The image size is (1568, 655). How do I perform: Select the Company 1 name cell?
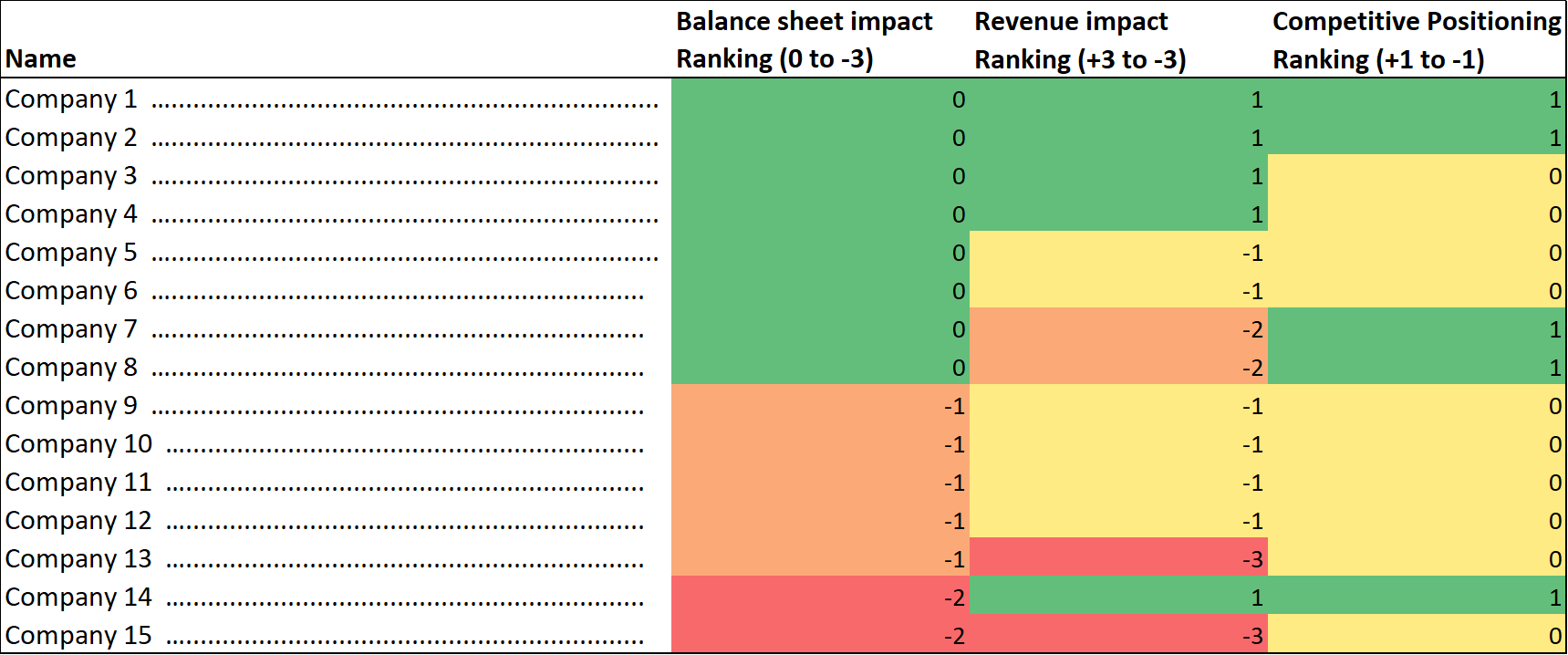(x=336, y=99)
